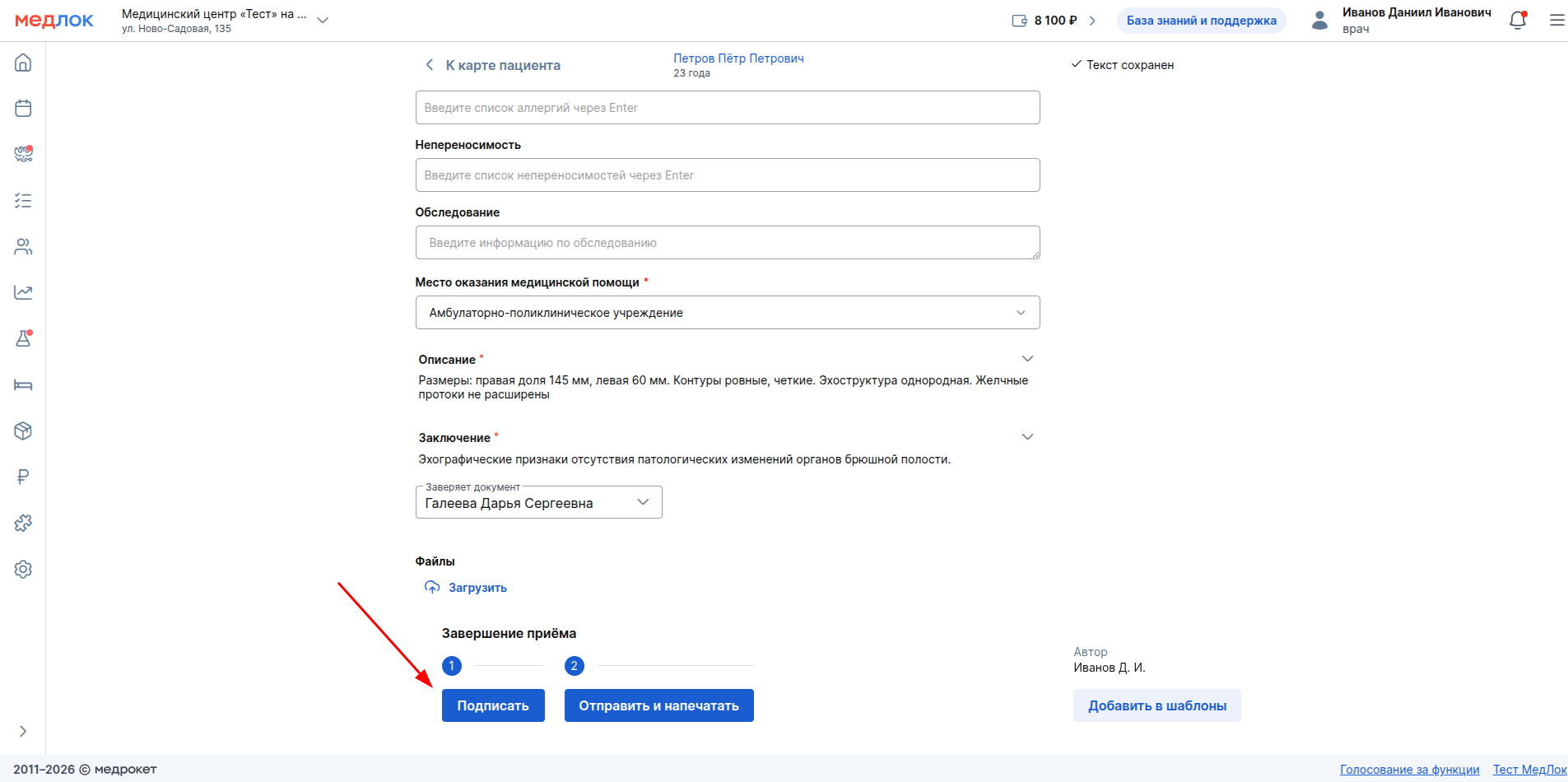
Task: Open the Петров Пётр Петрович patient link
Action: tap(738, 58)
